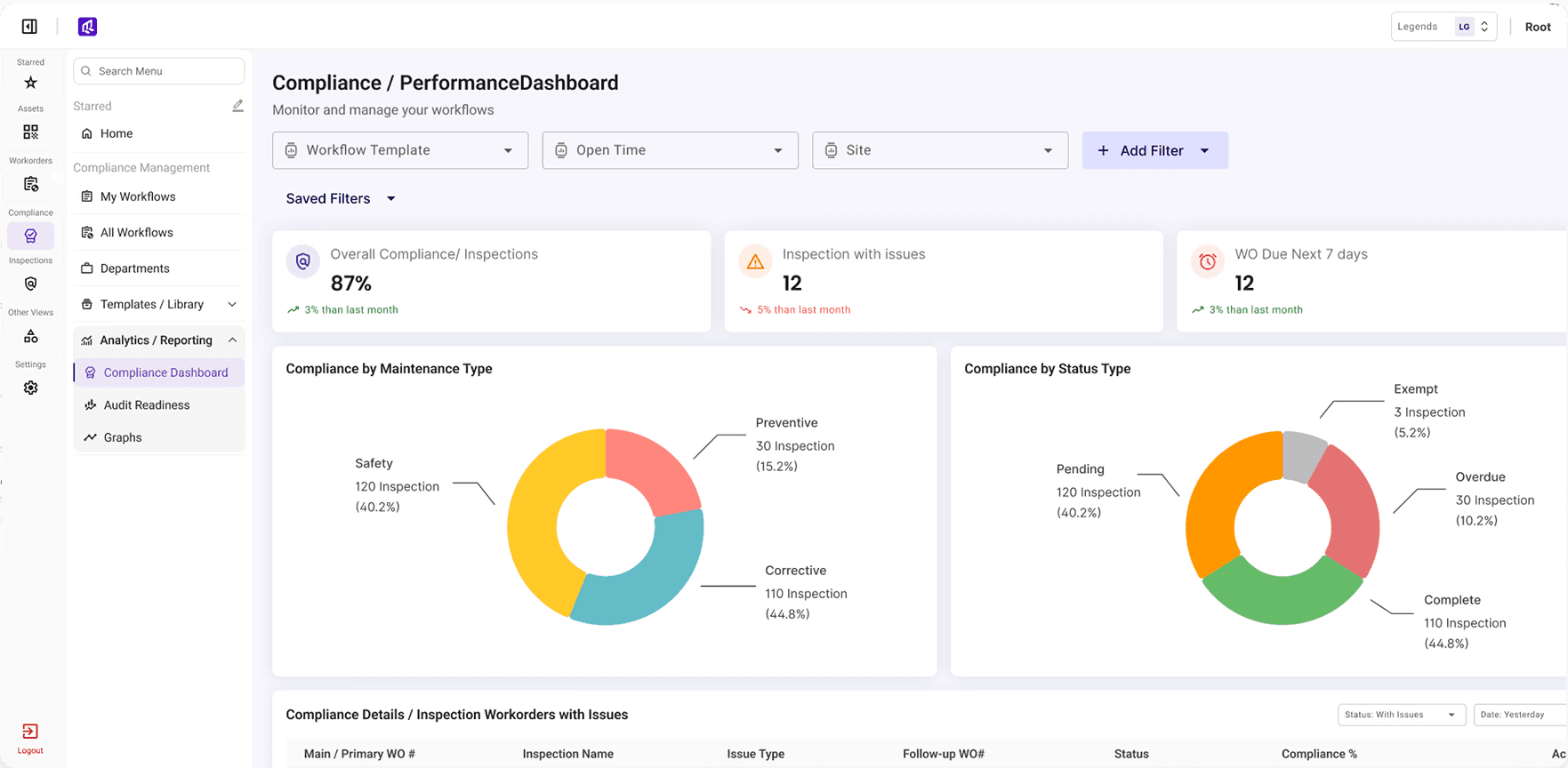This screenshot has height=768, width=1568.
Task: Click Inspection with issues warning icon
Action: click(x=755, y=261)
